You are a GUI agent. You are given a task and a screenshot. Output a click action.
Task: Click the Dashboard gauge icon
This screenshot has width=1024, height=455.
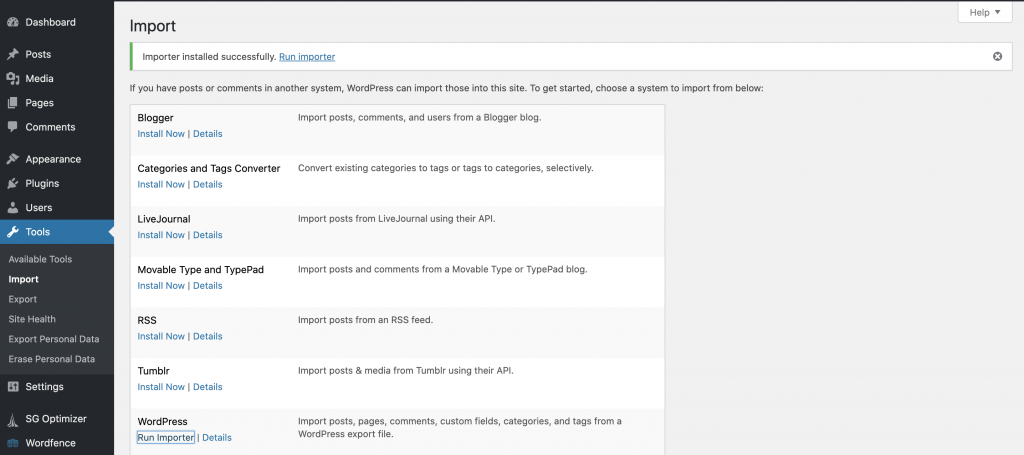pyautogui.click(x=13, y=22)
